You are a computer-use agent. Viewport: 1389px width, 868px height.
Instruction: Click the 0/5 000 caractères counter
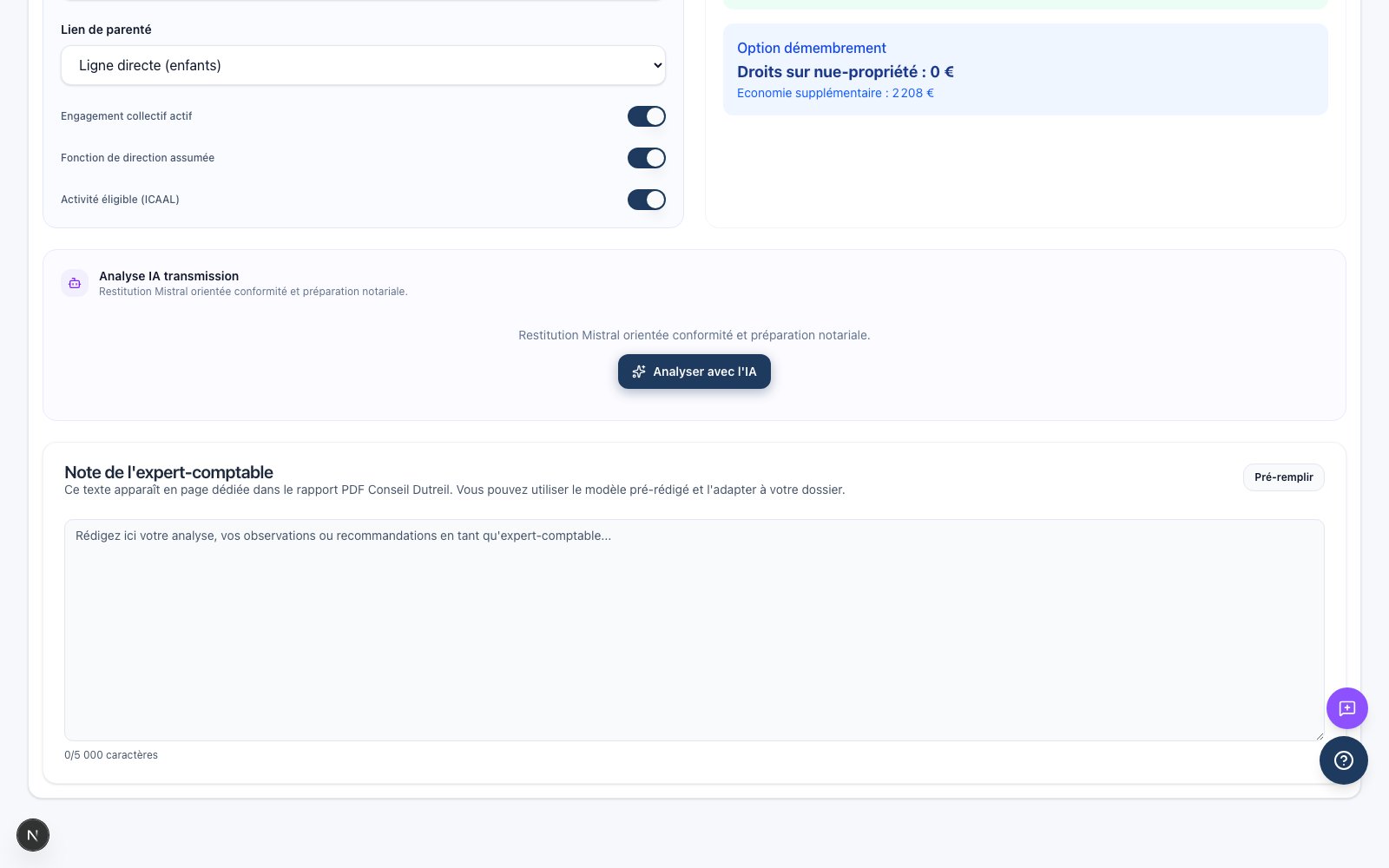[111, 755]
